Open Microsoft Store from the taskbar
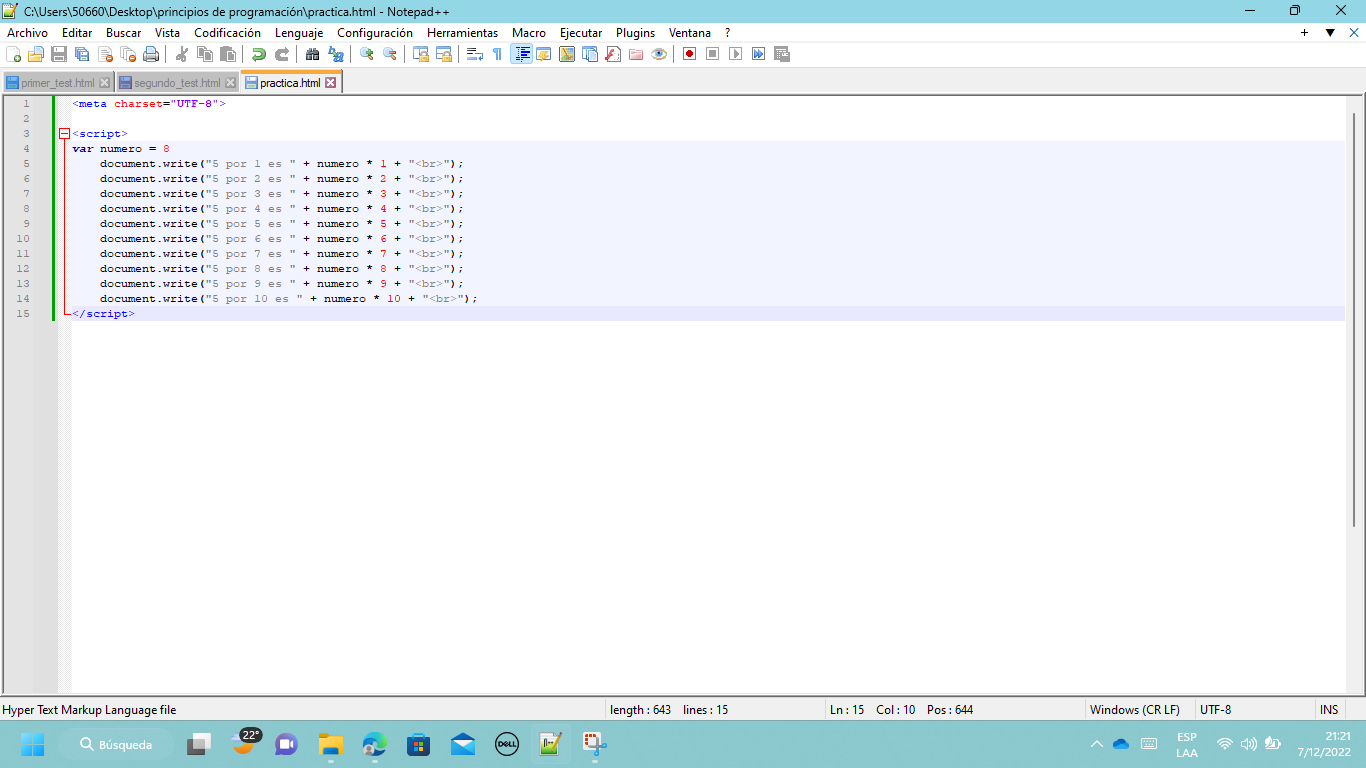 [418, 744]
